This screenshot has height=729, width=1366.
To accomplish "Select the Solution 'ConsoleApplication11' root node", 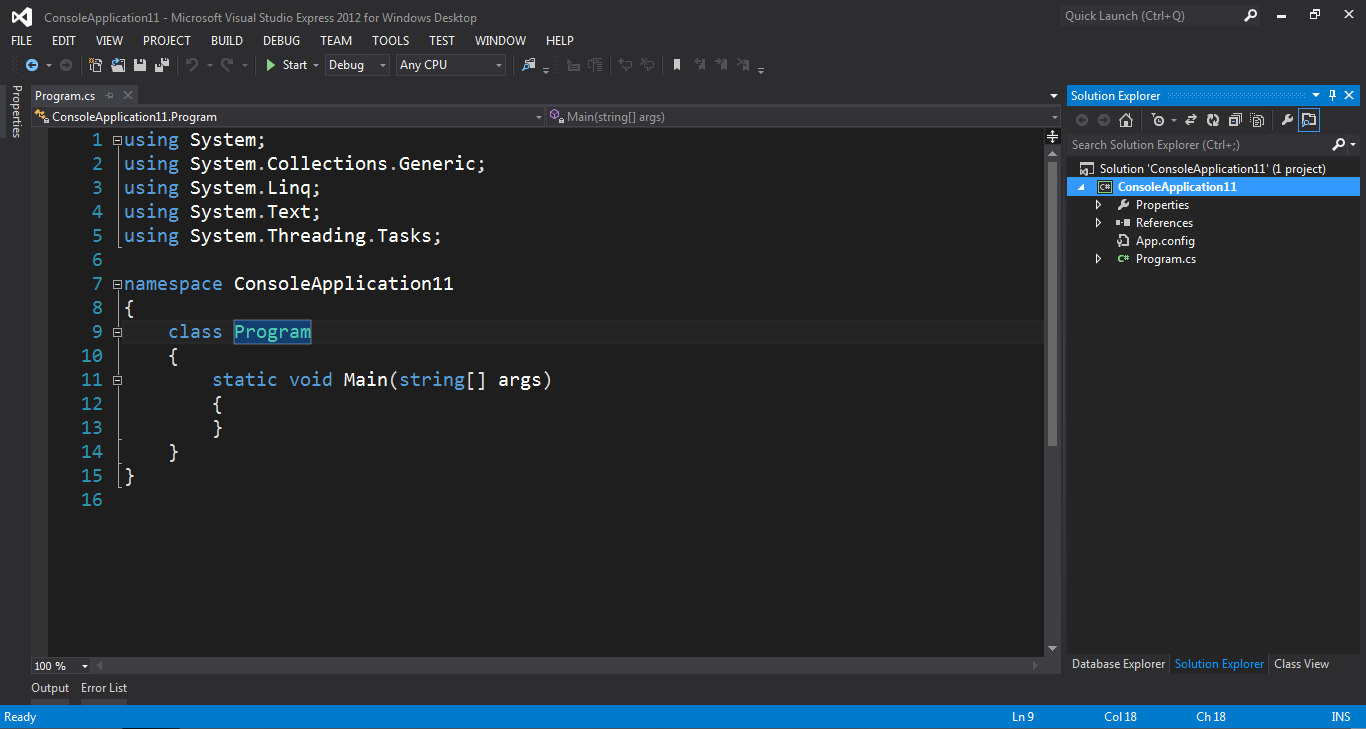I will pos(1212,169).
